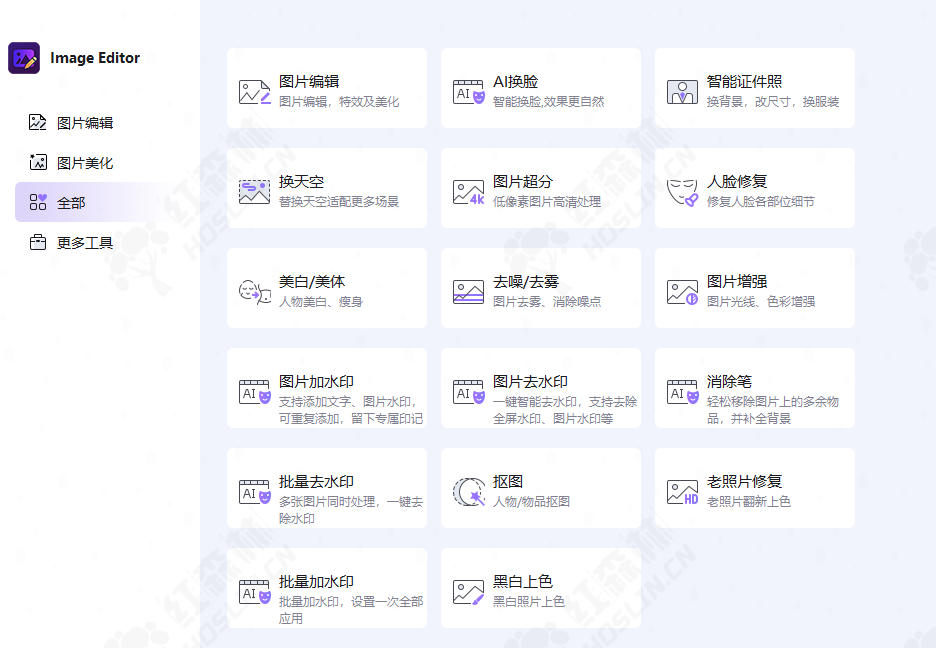The width and height of the screenshot is (936, 648).
Task: Click the 智能证件照 portrait icon
Action: (682, 92)
